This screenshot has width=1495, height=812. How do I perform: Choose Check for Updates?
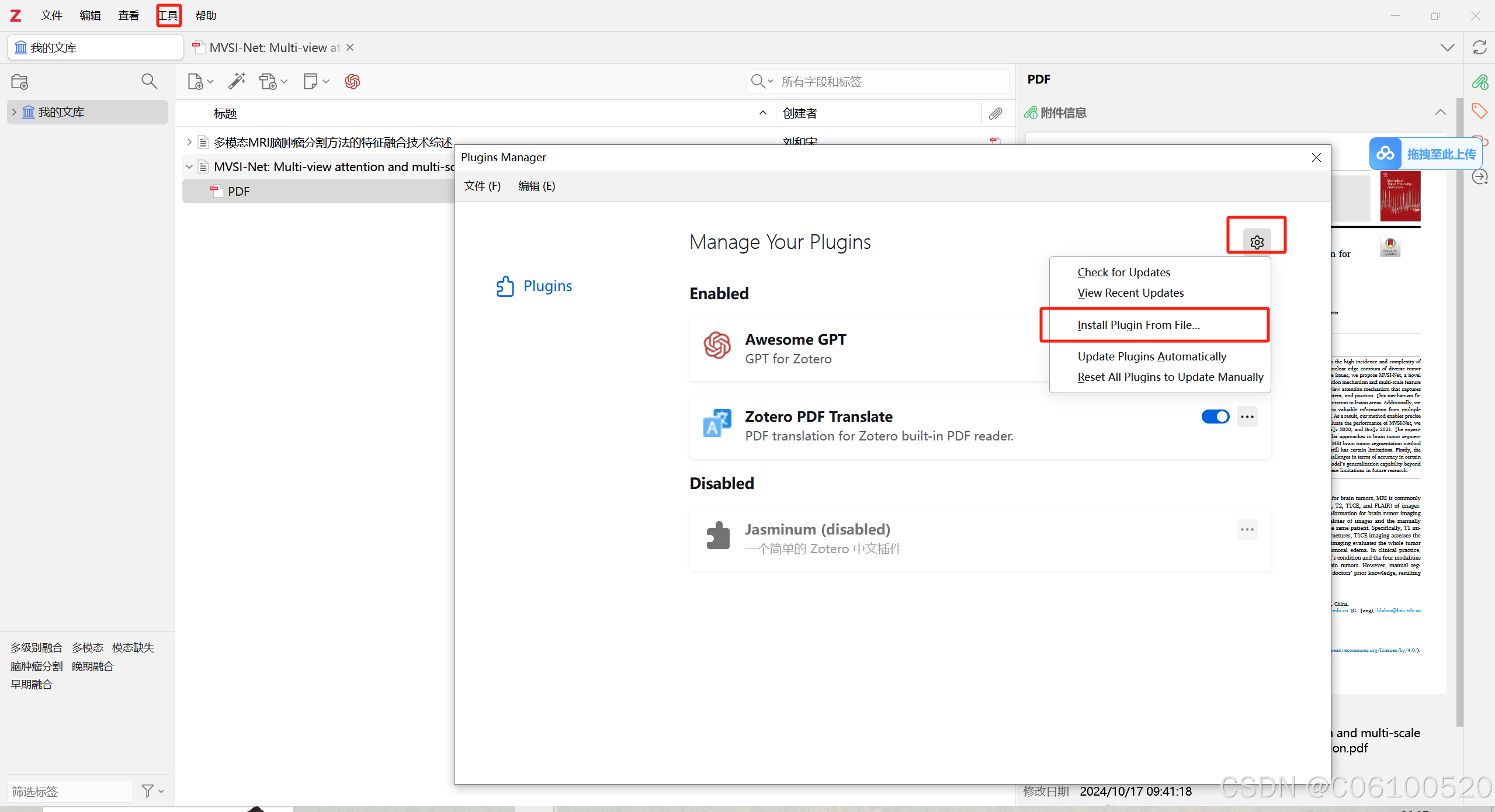(x=1123, y=272)
